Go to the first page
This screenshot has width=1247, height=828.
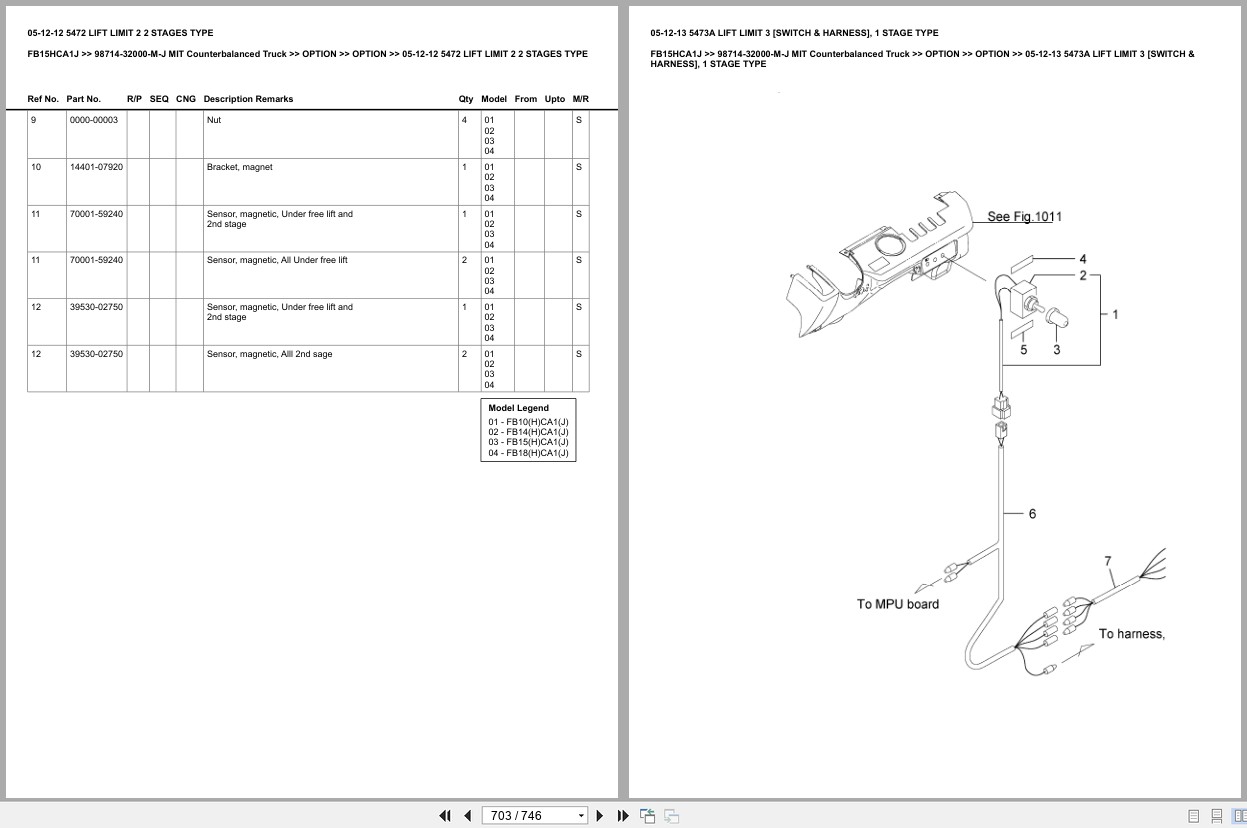445,816
